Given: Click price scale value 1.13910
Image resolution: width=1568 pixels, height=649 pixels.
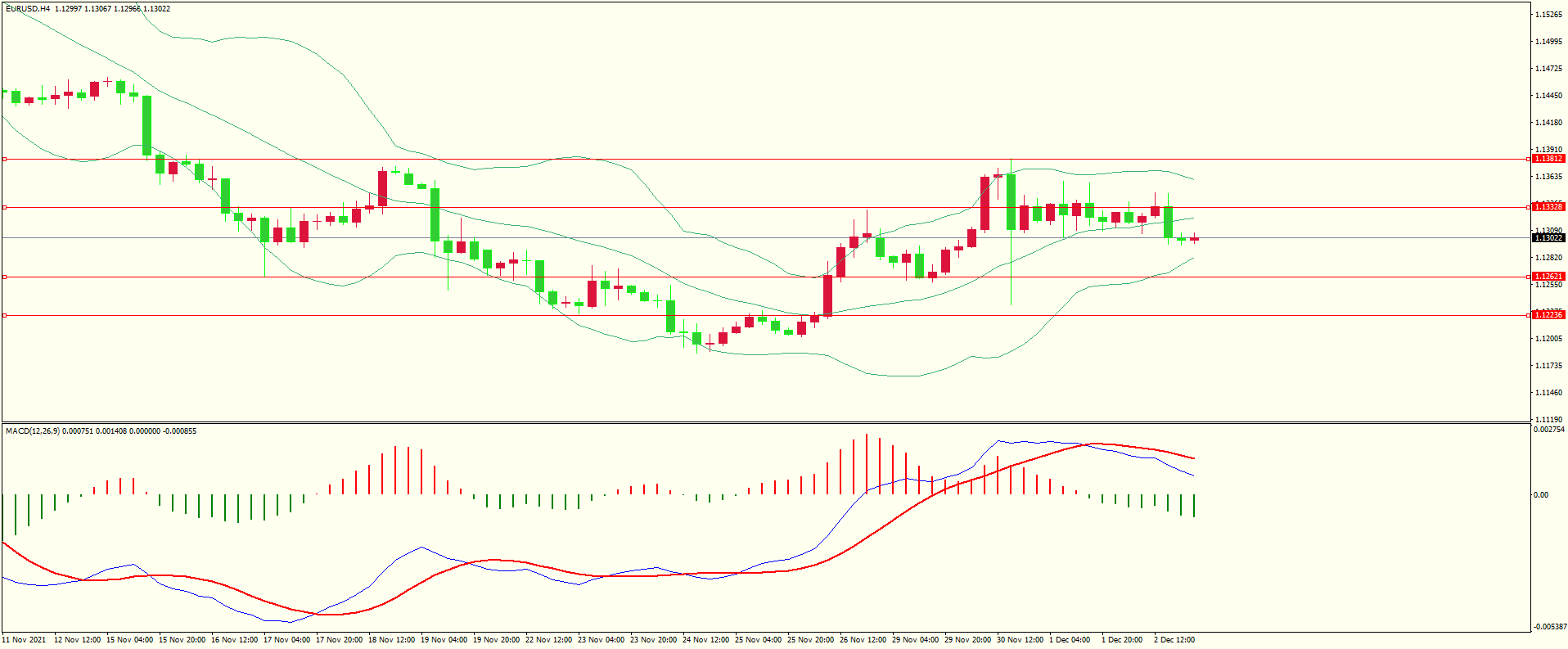Looking at the screenshot, I should 1548,150.
